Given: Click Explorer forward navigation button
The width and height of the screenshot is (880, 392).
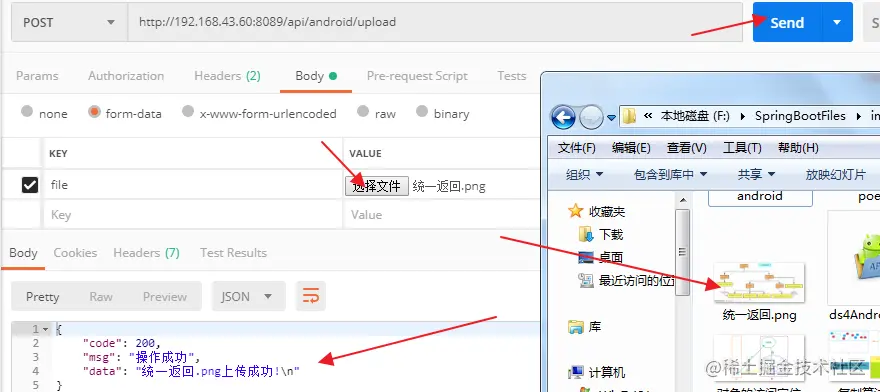Looking at the screenshot, I should coord(592,117).
